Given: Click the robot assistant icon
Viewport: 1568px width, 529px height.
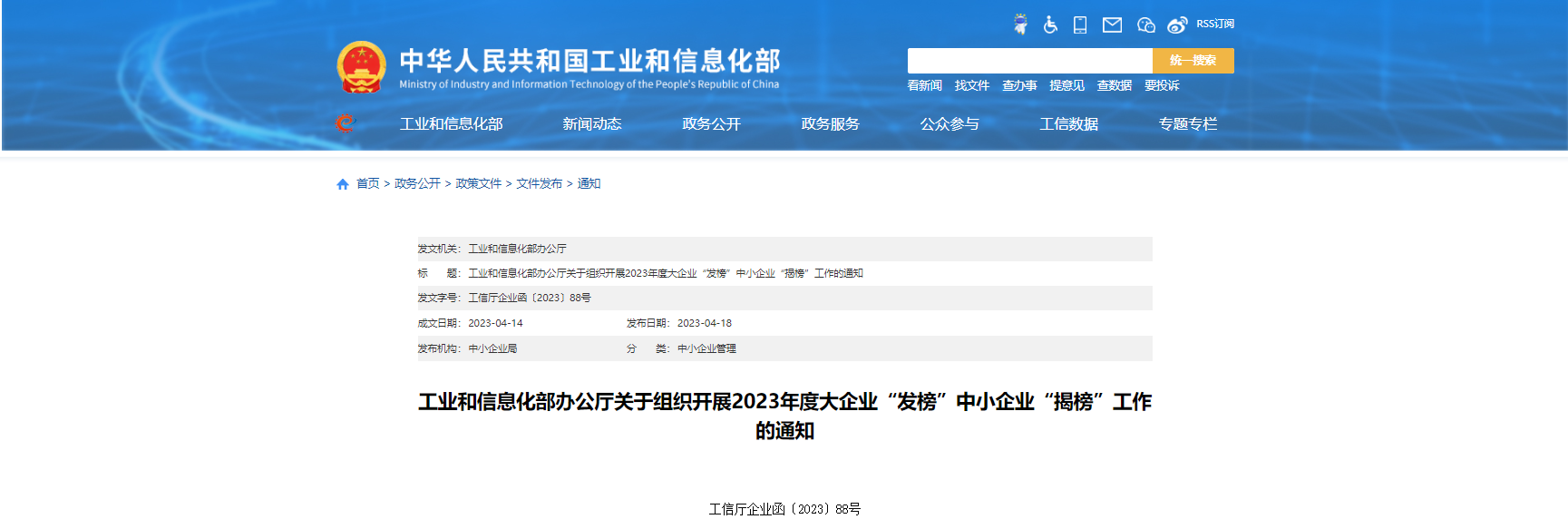Looking at the screenshot, I should [1020, 24].
